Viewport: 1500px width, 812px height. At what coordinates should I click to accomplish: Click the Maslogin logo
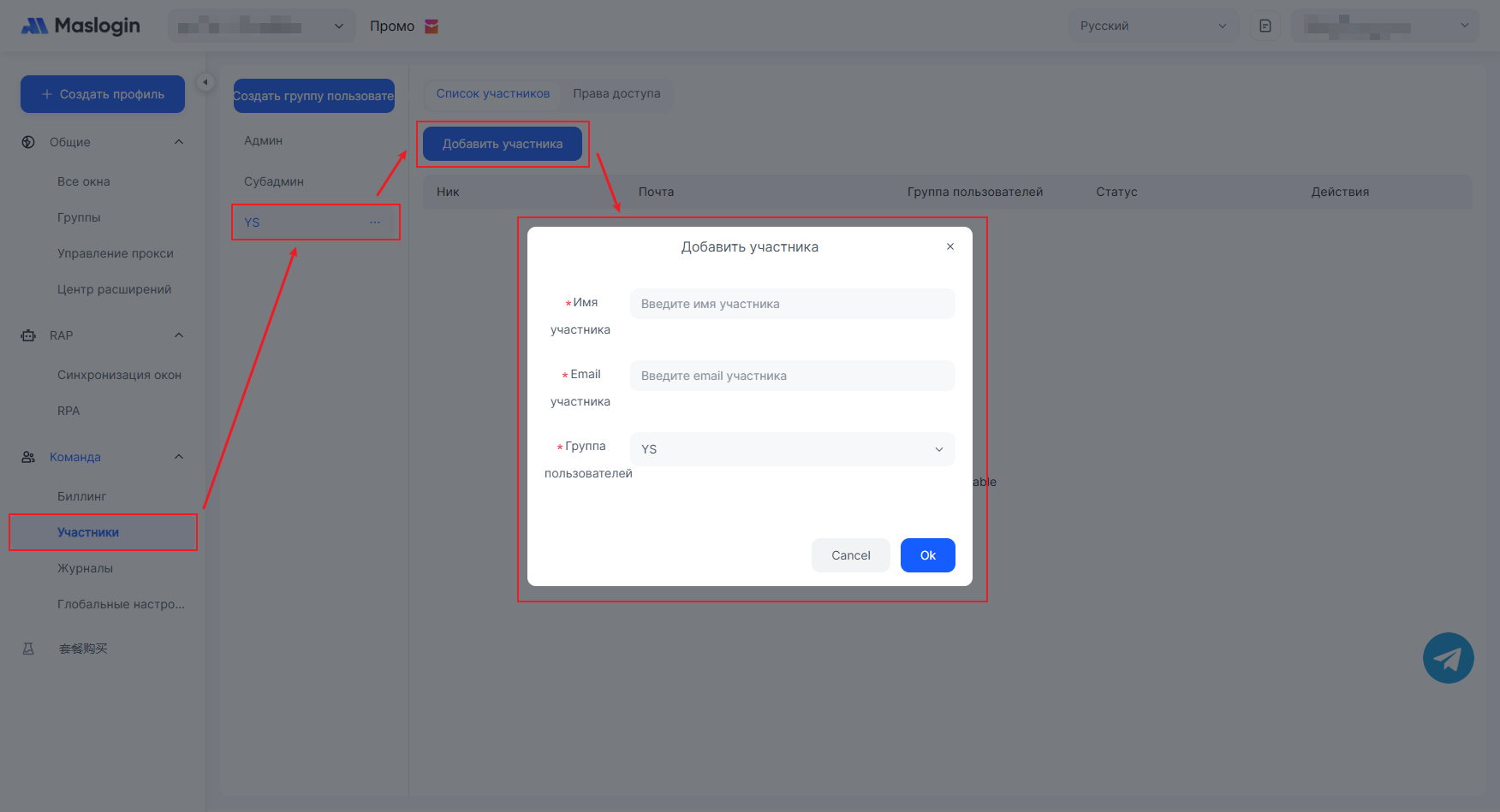(x=80, y=26)
